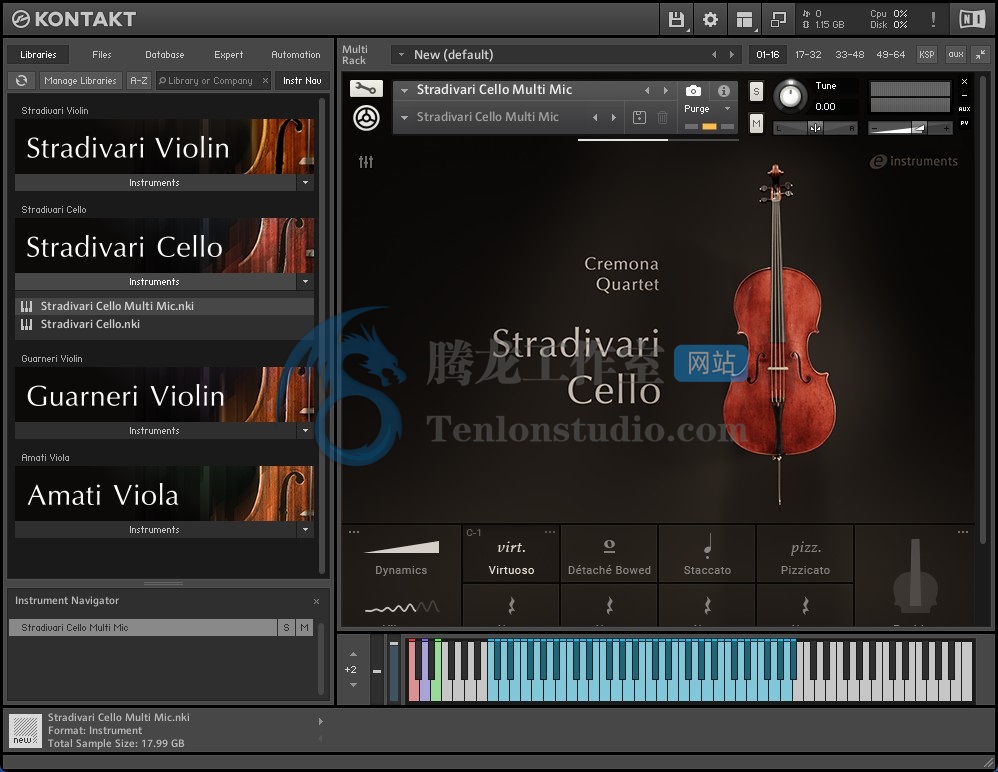Select the Staccato articulation

pos(707,554)
